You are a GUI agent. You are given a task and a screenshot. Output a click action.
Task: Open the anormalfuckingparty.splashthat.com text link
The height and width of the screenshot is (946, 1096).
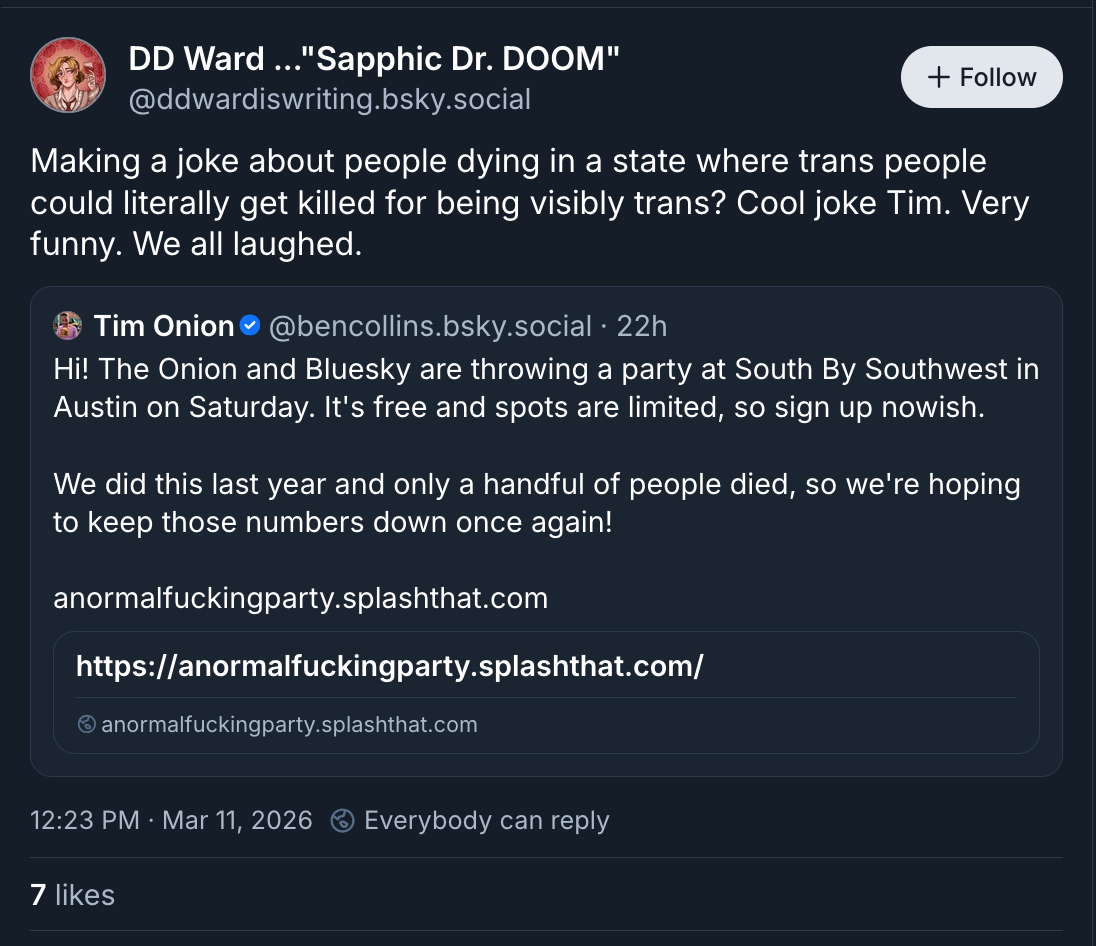(x=300, y=599)
